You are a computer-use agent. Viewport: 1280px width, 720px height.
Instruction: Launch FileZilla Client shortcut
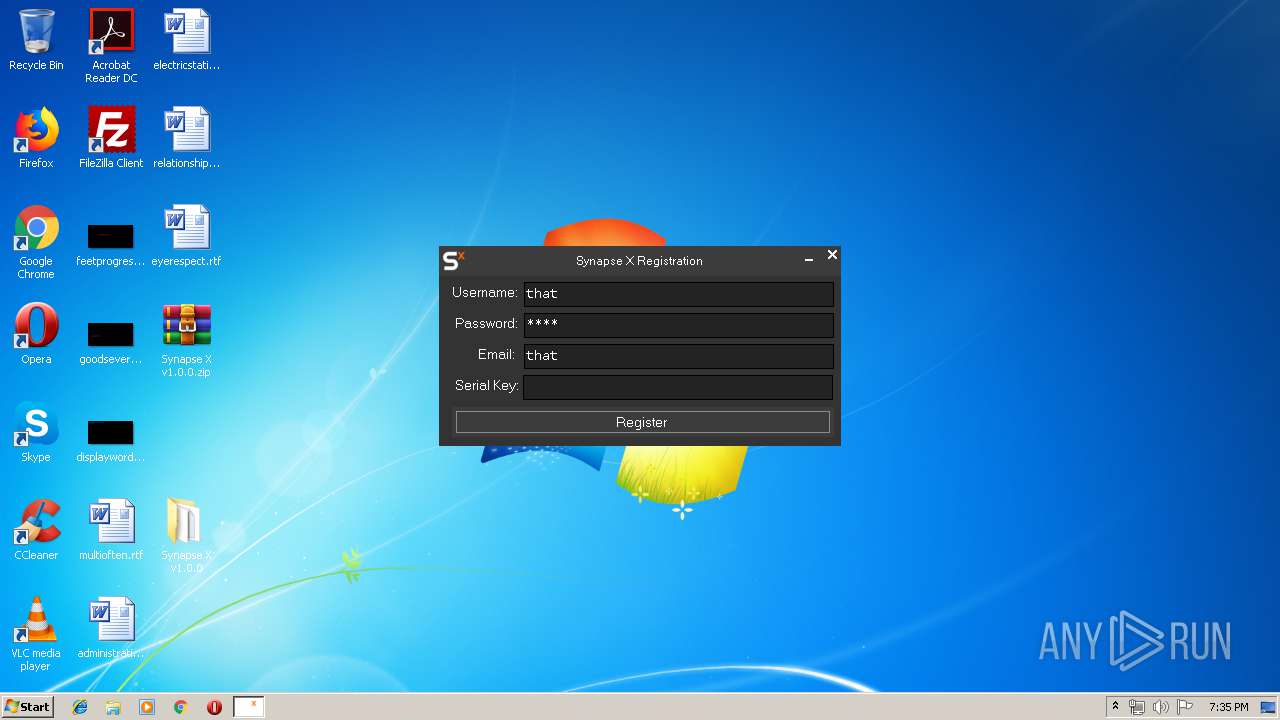point(111,138)
